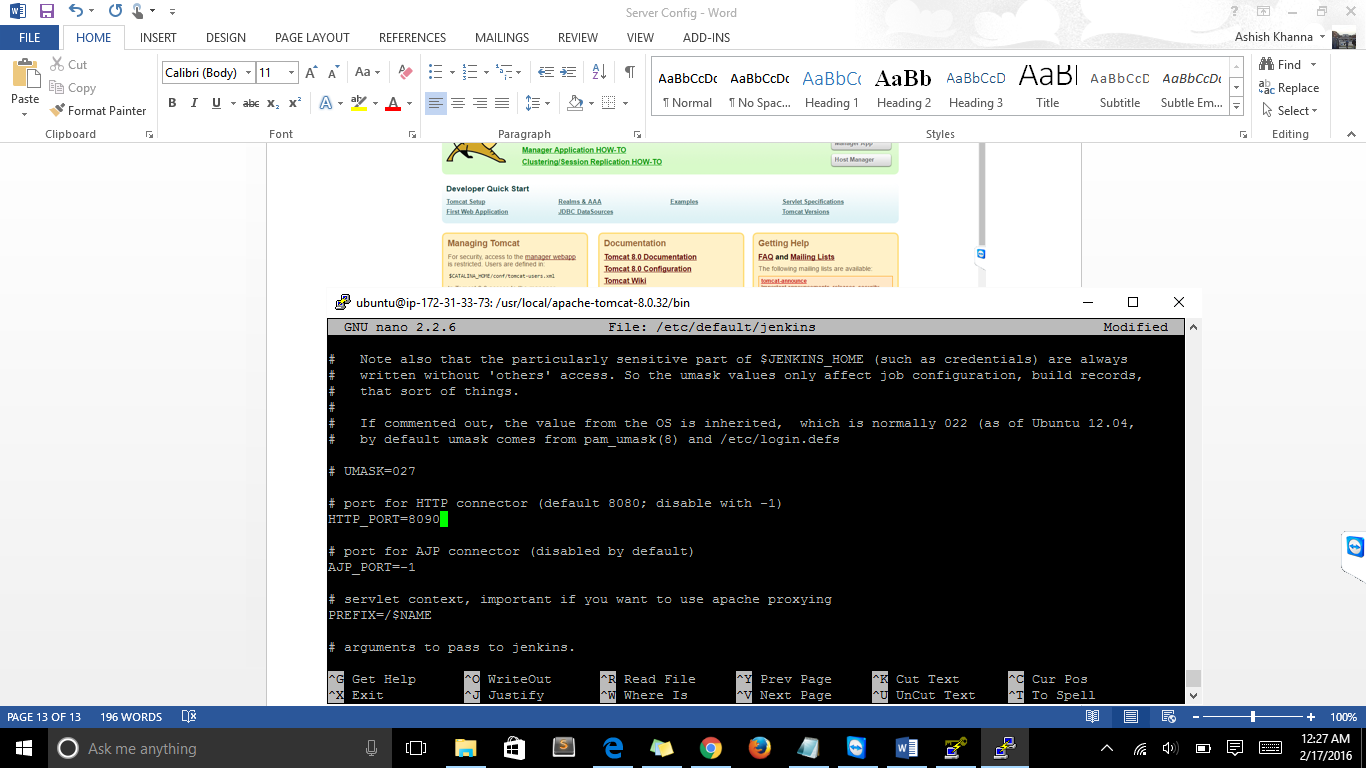Click the Save icon in quick access toolbar
This screenshot has width=1366, height=768.
coord(47,12)
